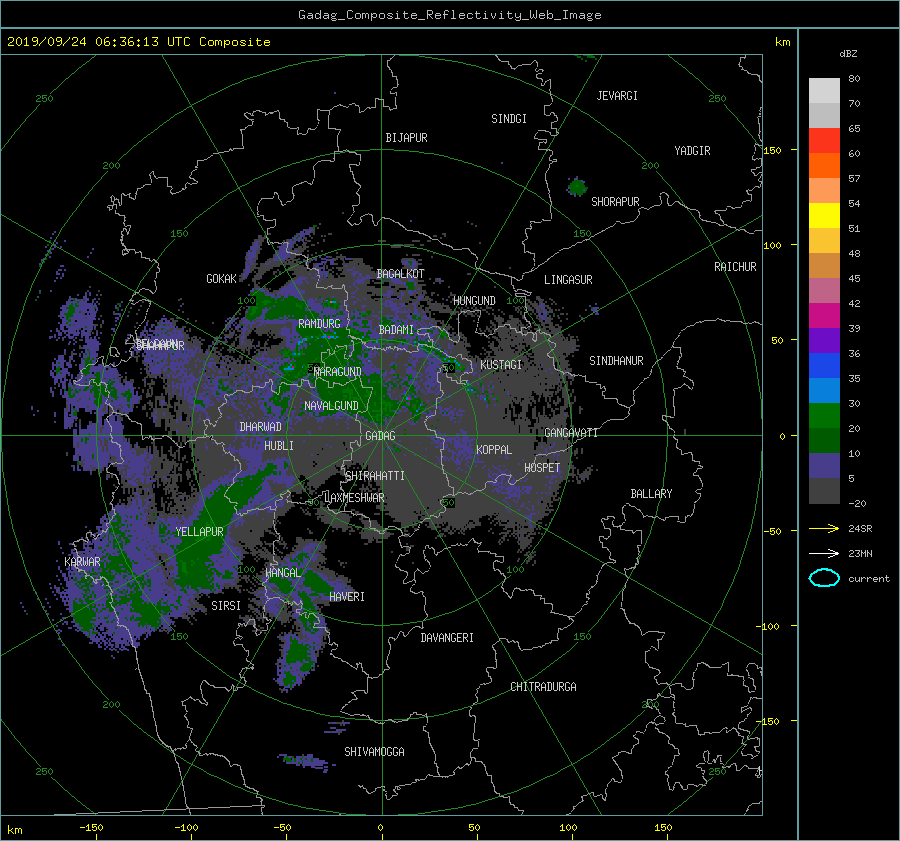Click the GANGAVATI city label
Image resolution: width=900 pixels, height=841 pixels.
(571, 433)
